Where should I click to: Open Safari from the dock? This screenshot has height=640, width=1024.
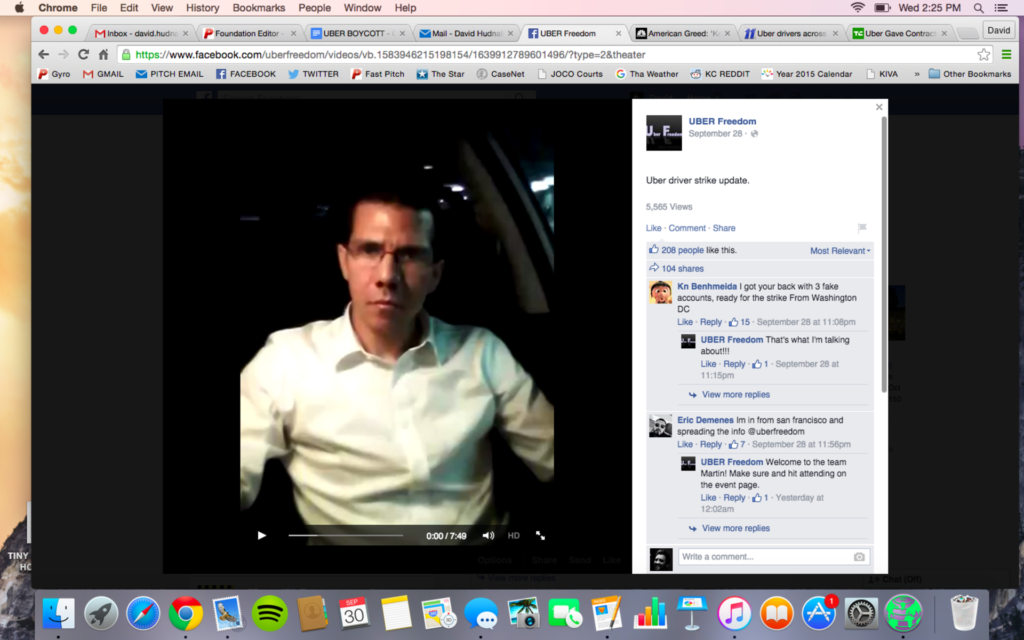[143, 613]
